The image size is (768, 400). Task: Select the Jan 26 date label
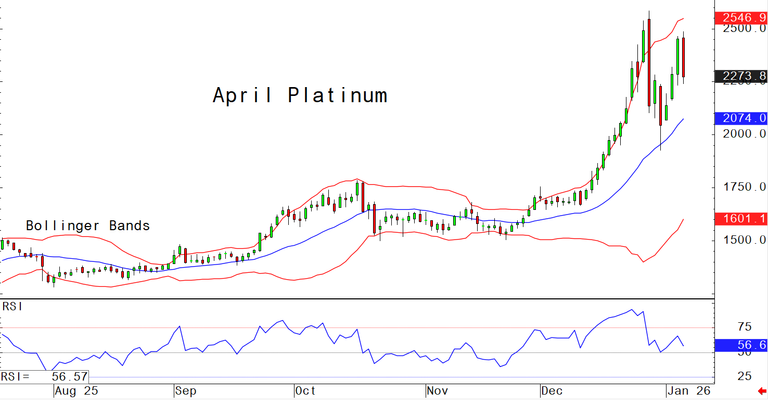tap(688, 391)
